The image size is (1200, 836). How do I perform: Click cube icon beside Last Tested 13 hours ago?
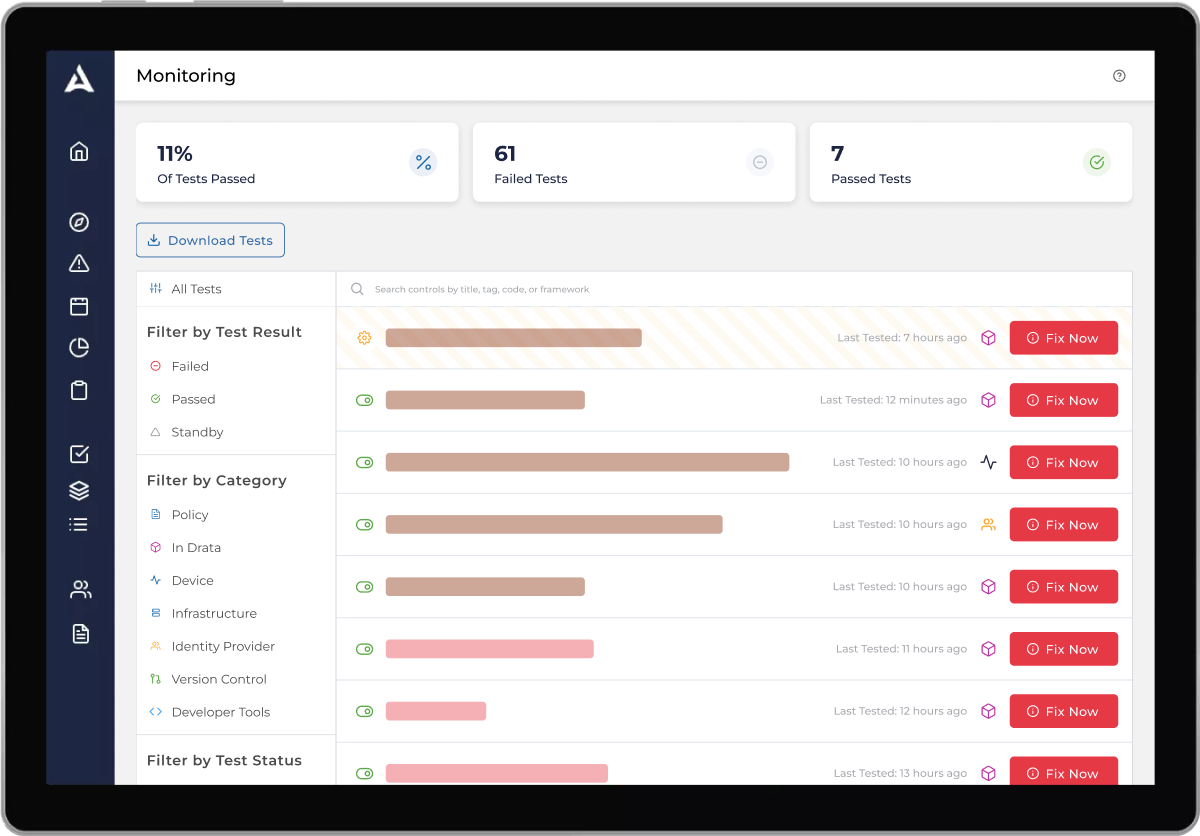click(x=988, y=773)
